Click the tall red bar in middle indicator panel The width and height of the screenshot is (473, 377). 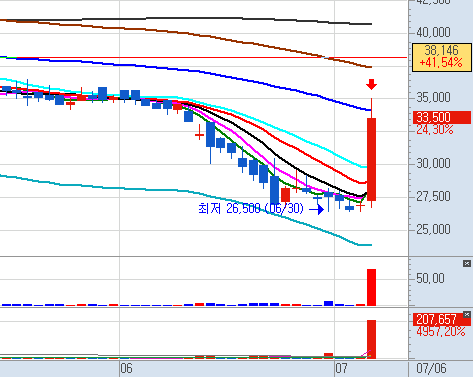pos(371,287)
